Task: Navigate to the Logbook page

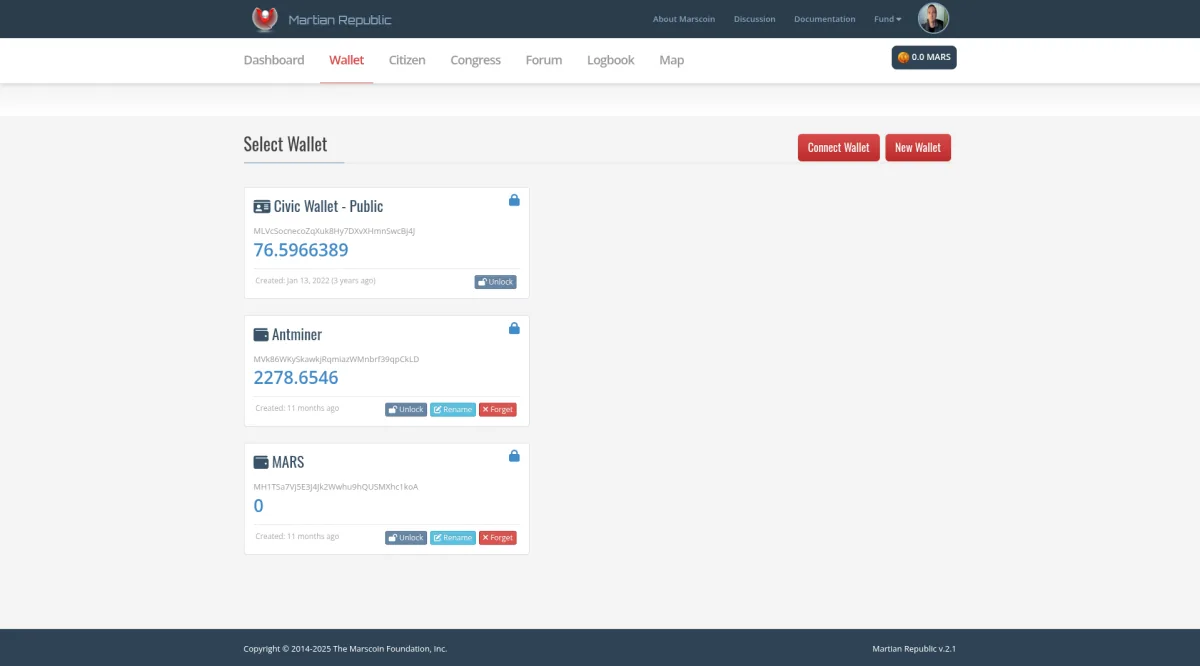Action: [x=610, y=59]
